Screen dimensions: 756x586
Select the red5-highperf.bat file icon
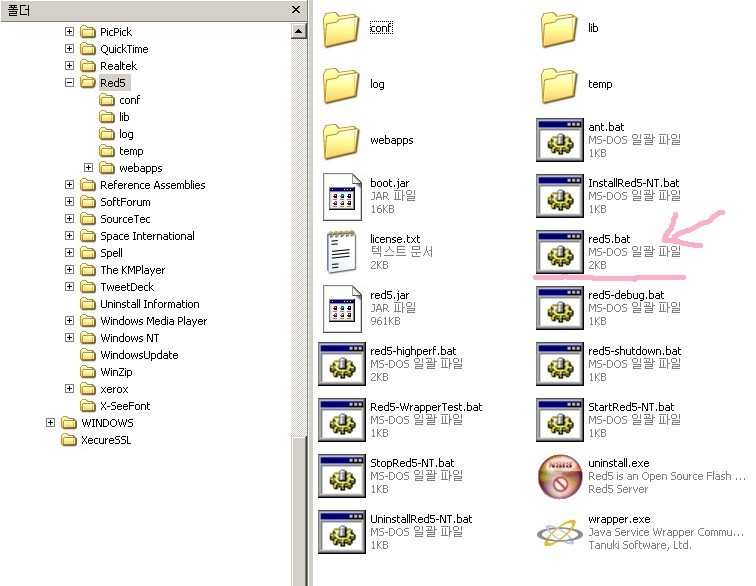tap(342, 364)
